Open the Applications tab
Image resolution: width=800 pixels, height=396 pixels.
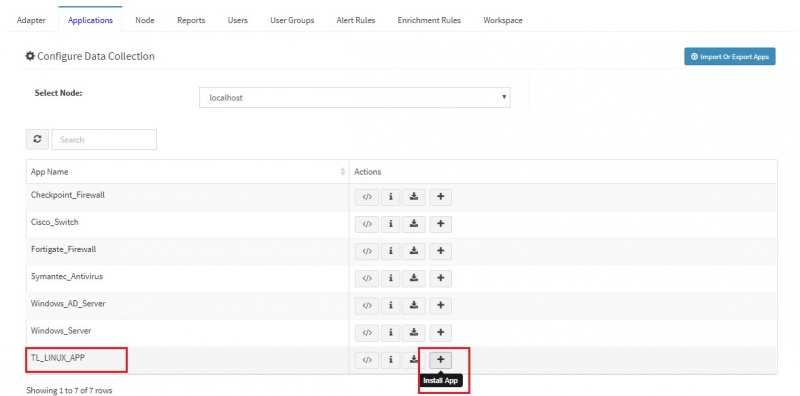[90, 20]
